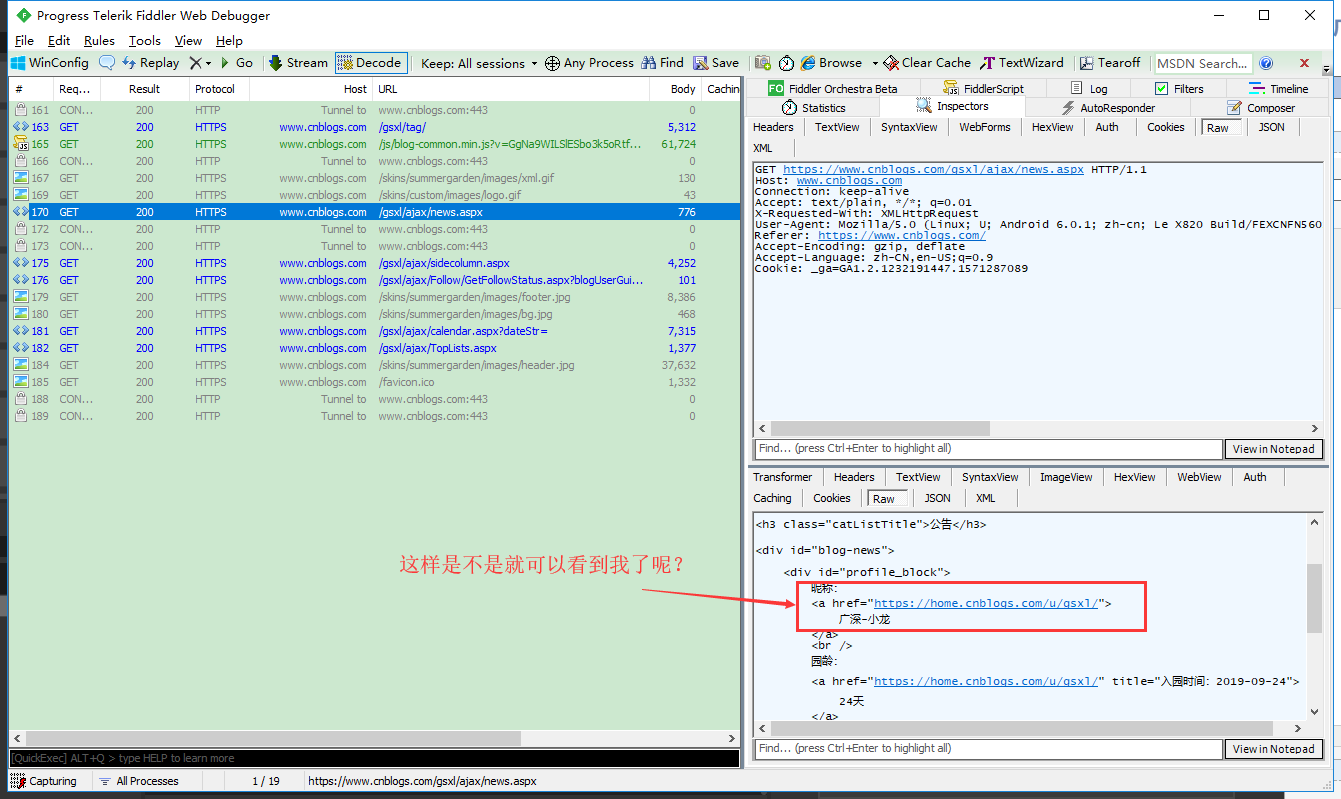Click the Tearoff toolbar button
Viewport: 1341px width, 799px height.
1109,63
